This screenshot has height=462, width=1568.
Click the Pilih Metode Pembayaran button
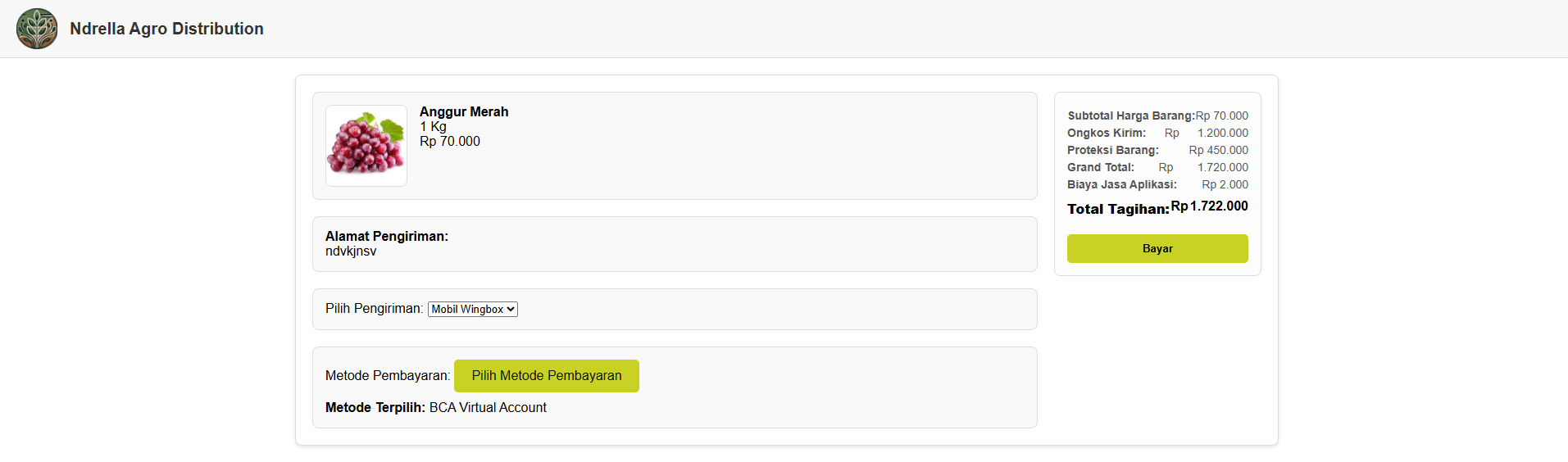(547, 376)
